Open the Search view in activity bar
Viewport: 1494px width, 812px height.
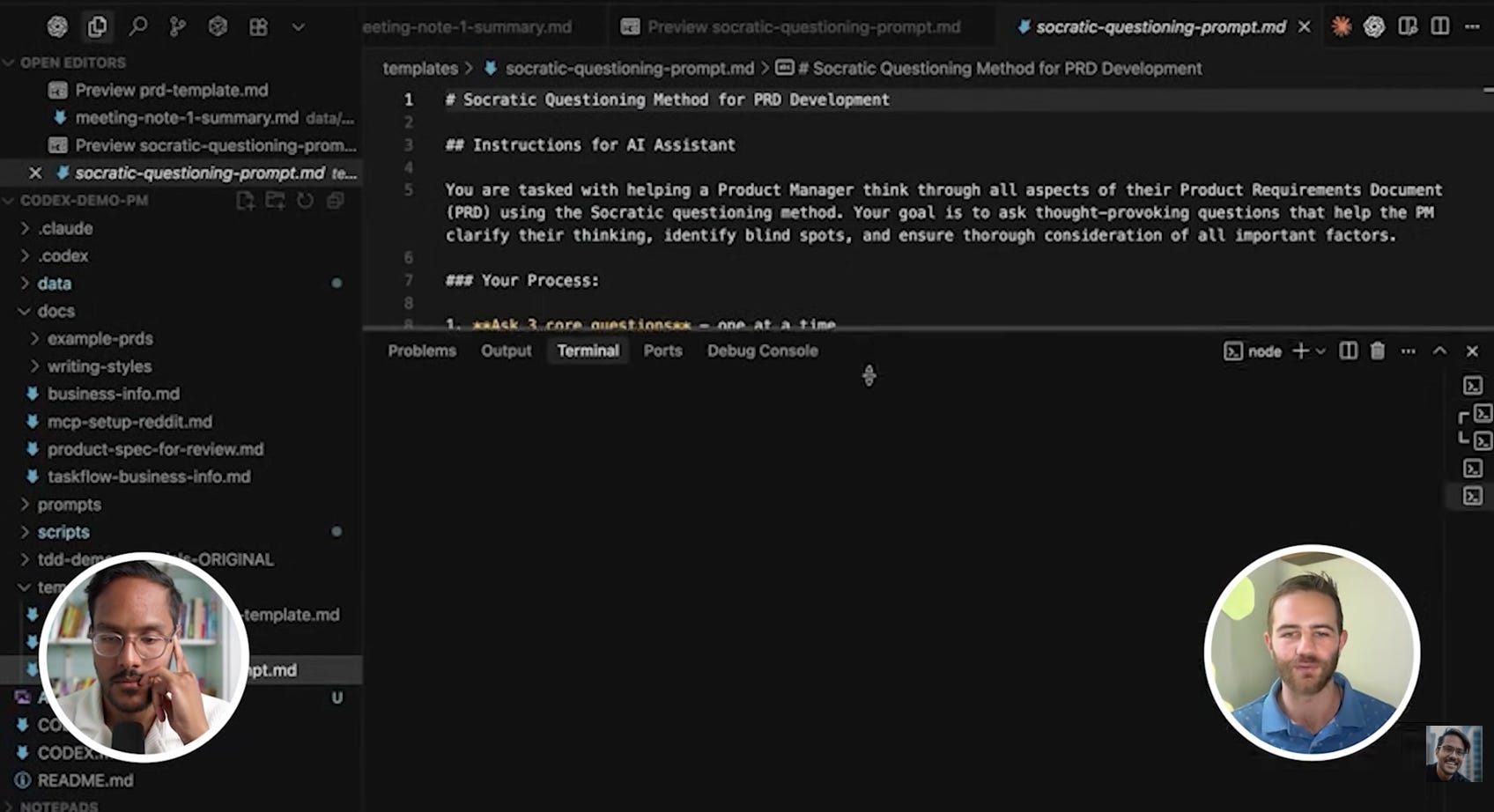click(x=137, y=27)
